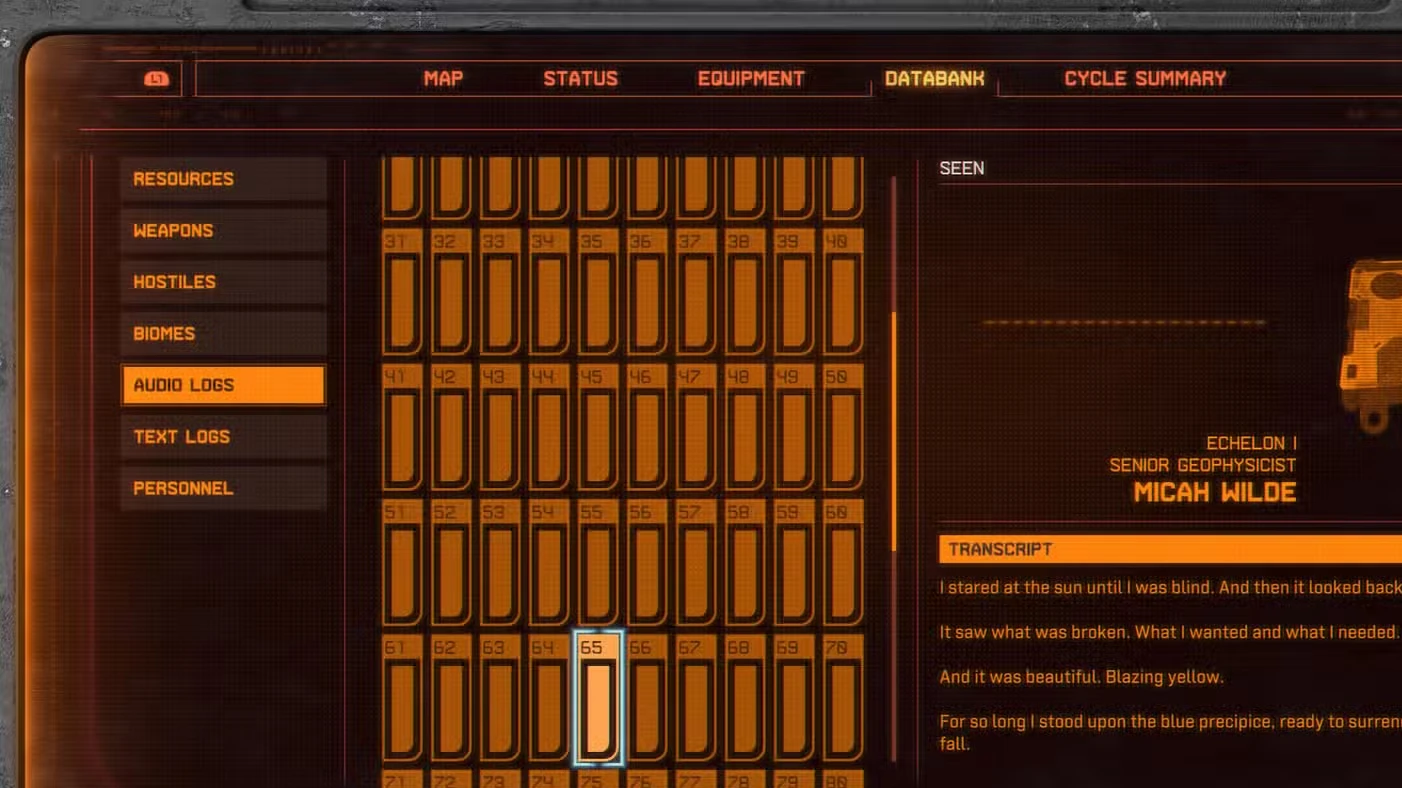Select audio log 55
This screenshot has width=1402, height=788.
coord(597,562)
